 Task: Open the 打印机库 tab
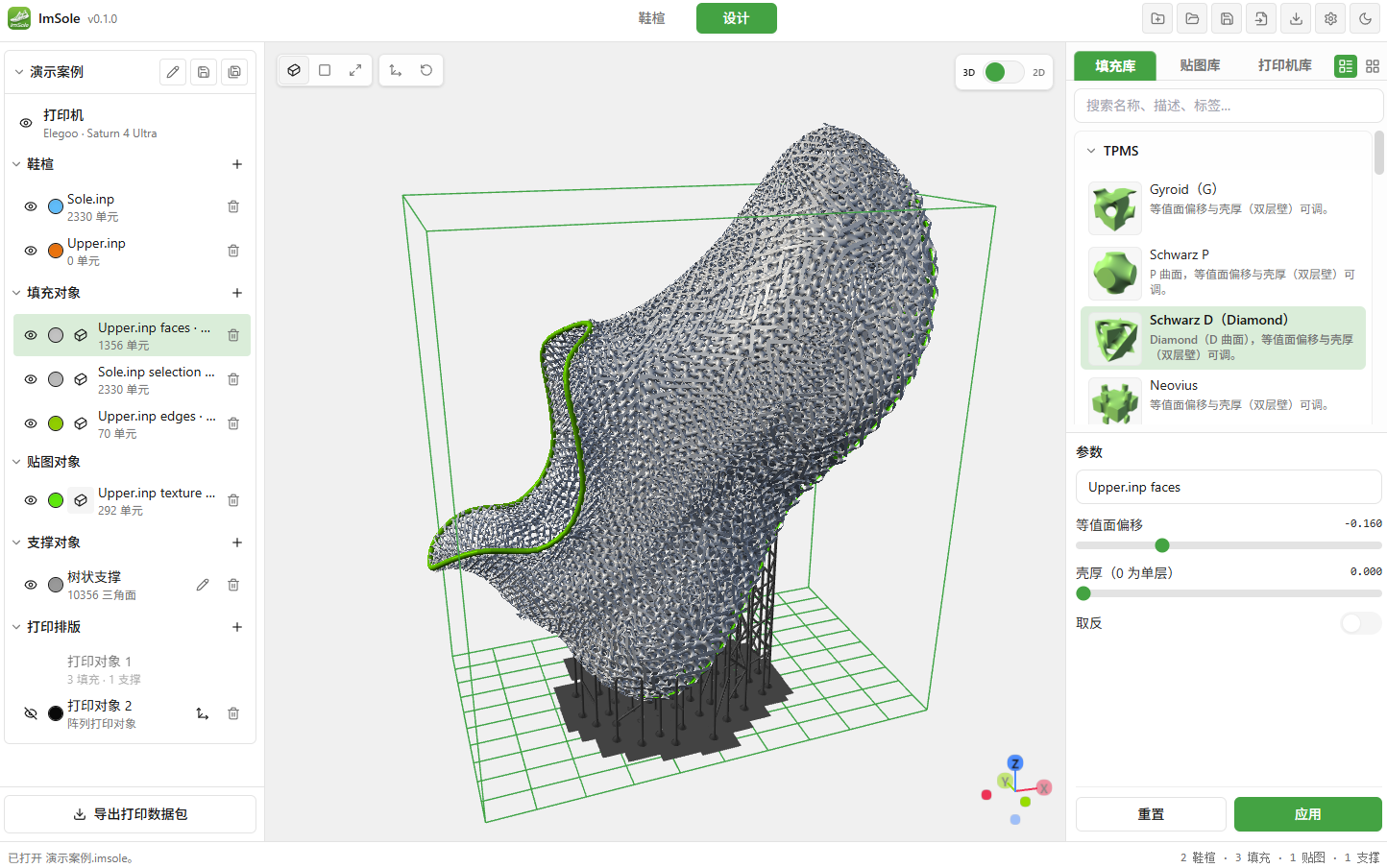tap(1284, 65)
